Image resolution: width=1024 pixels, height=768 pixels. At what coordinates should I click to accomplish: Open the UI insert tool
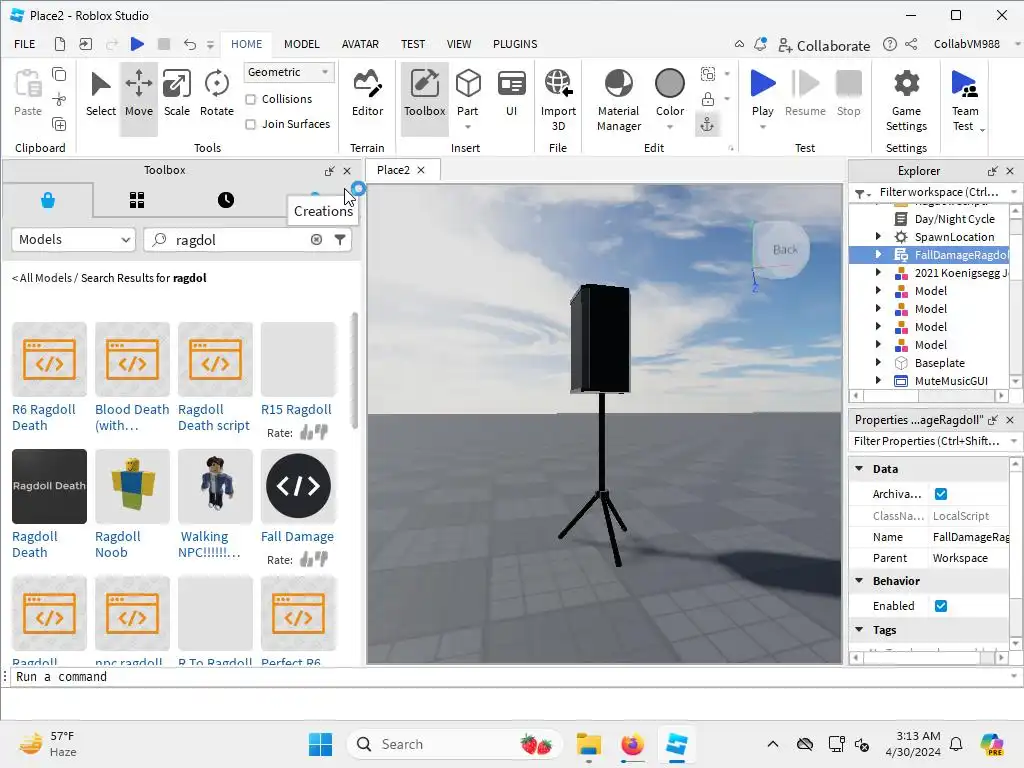511,95
